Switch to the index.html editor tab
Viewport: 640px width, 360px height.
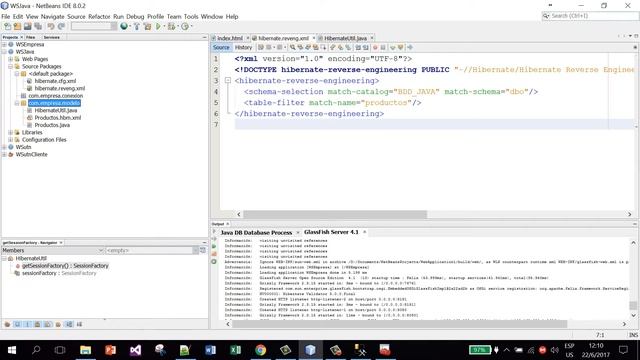tap(230, 38)
